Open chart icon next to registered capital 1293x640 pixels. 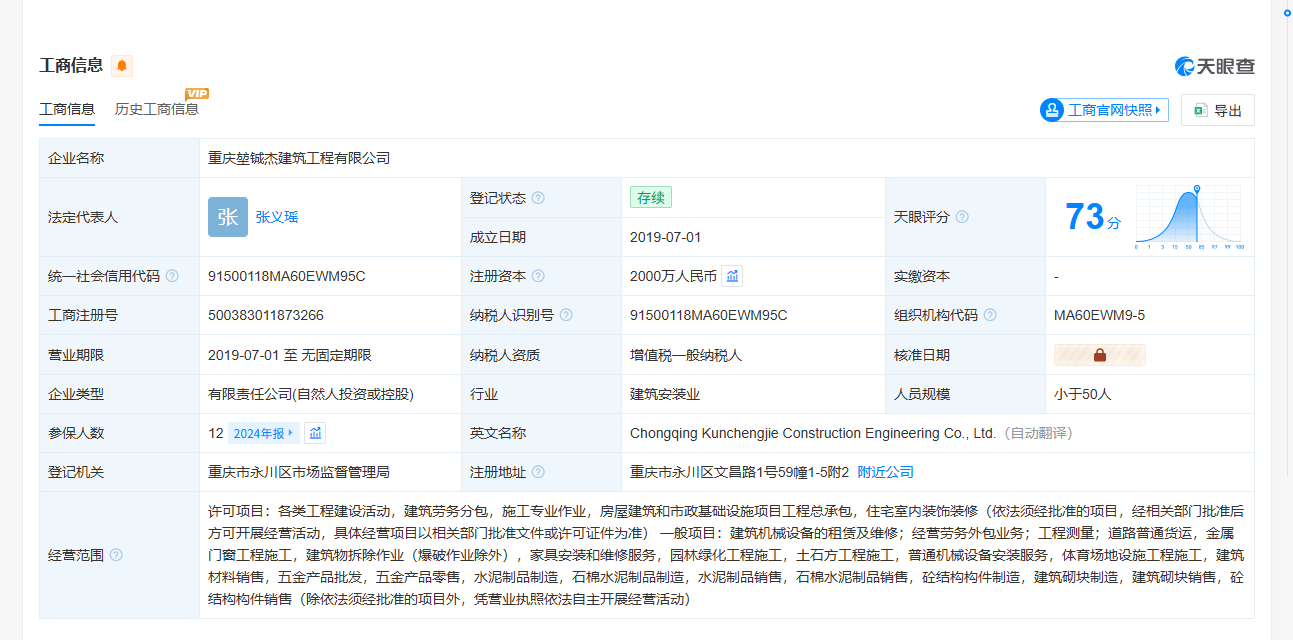click(732, 276)
